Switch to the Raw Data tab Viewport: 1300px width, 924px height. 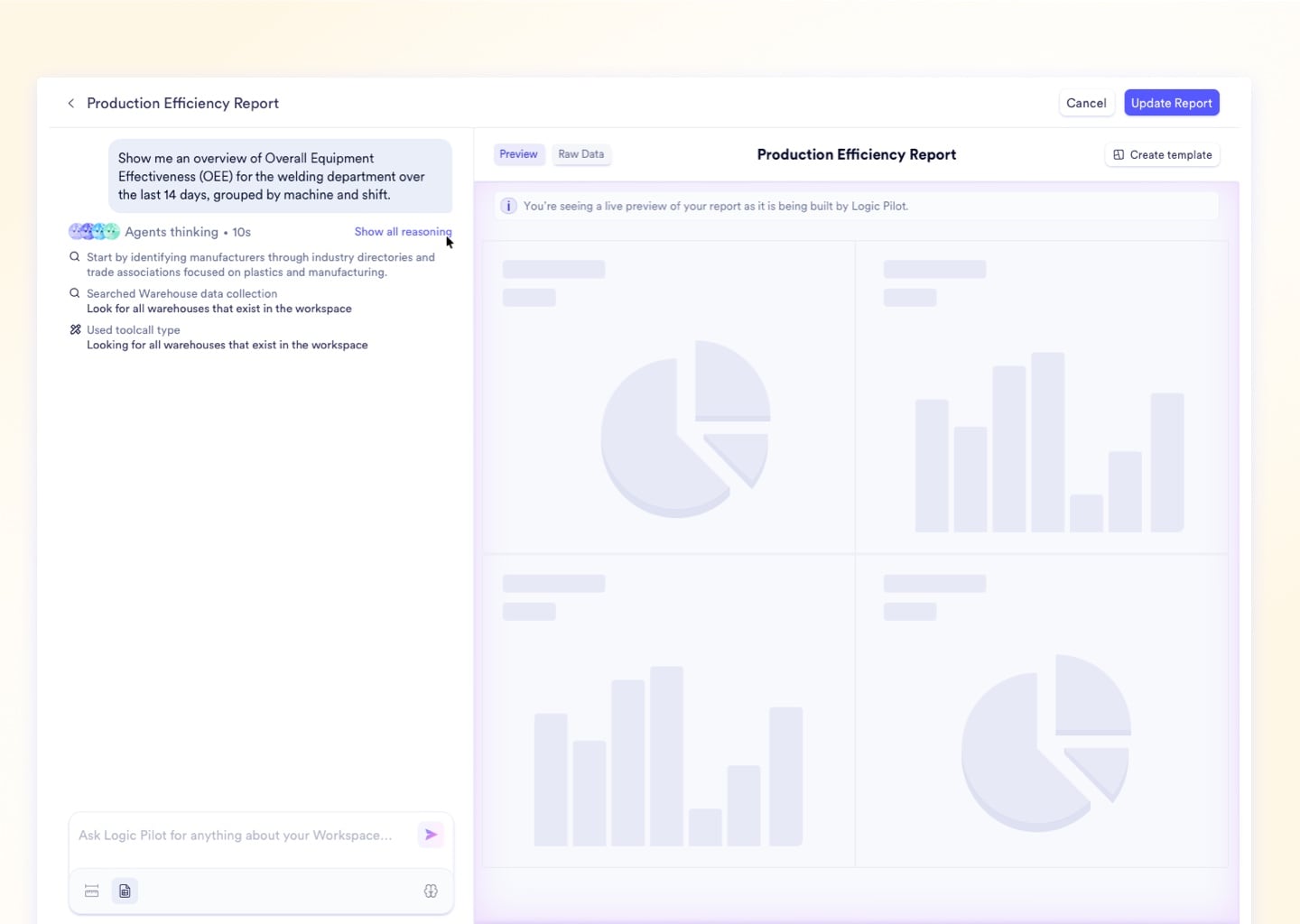580,154
